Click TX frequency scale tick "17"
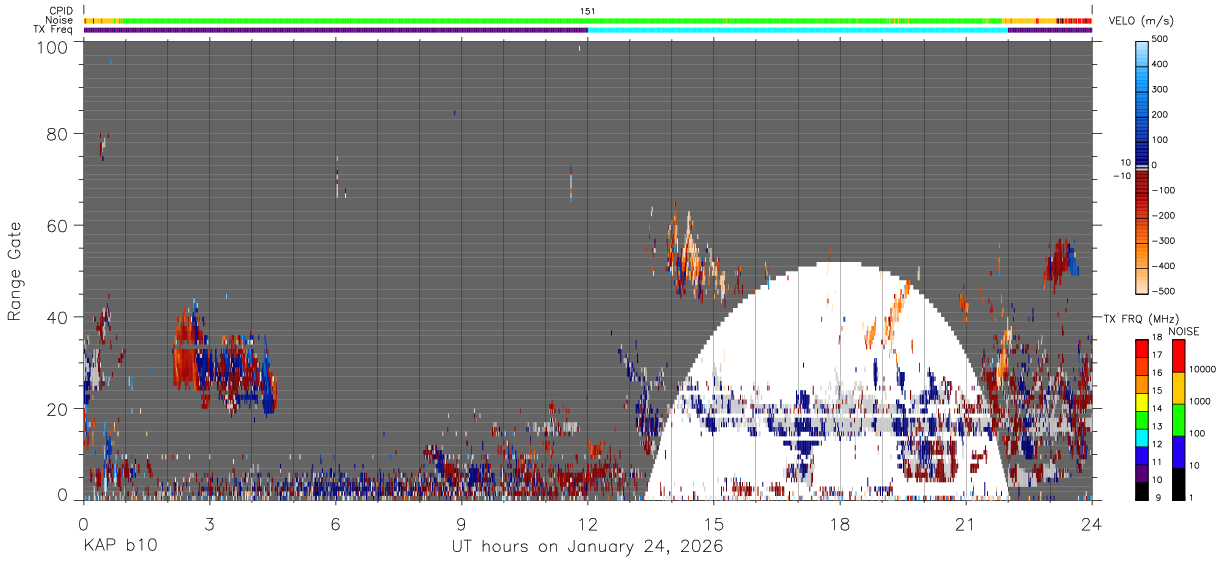This screenshot has width=1228, height=567. click(1159, 355)
